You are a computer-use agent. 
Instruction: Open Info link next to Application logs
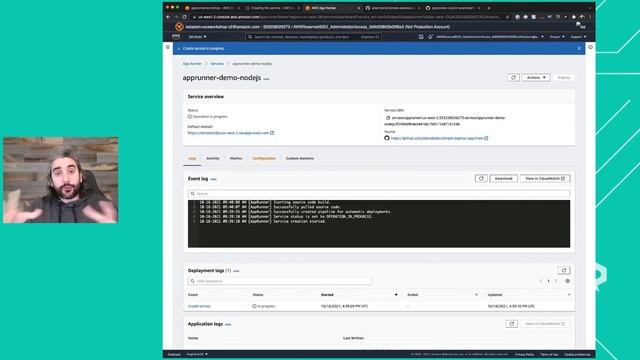pyautogui.click(x=228, y=324)
